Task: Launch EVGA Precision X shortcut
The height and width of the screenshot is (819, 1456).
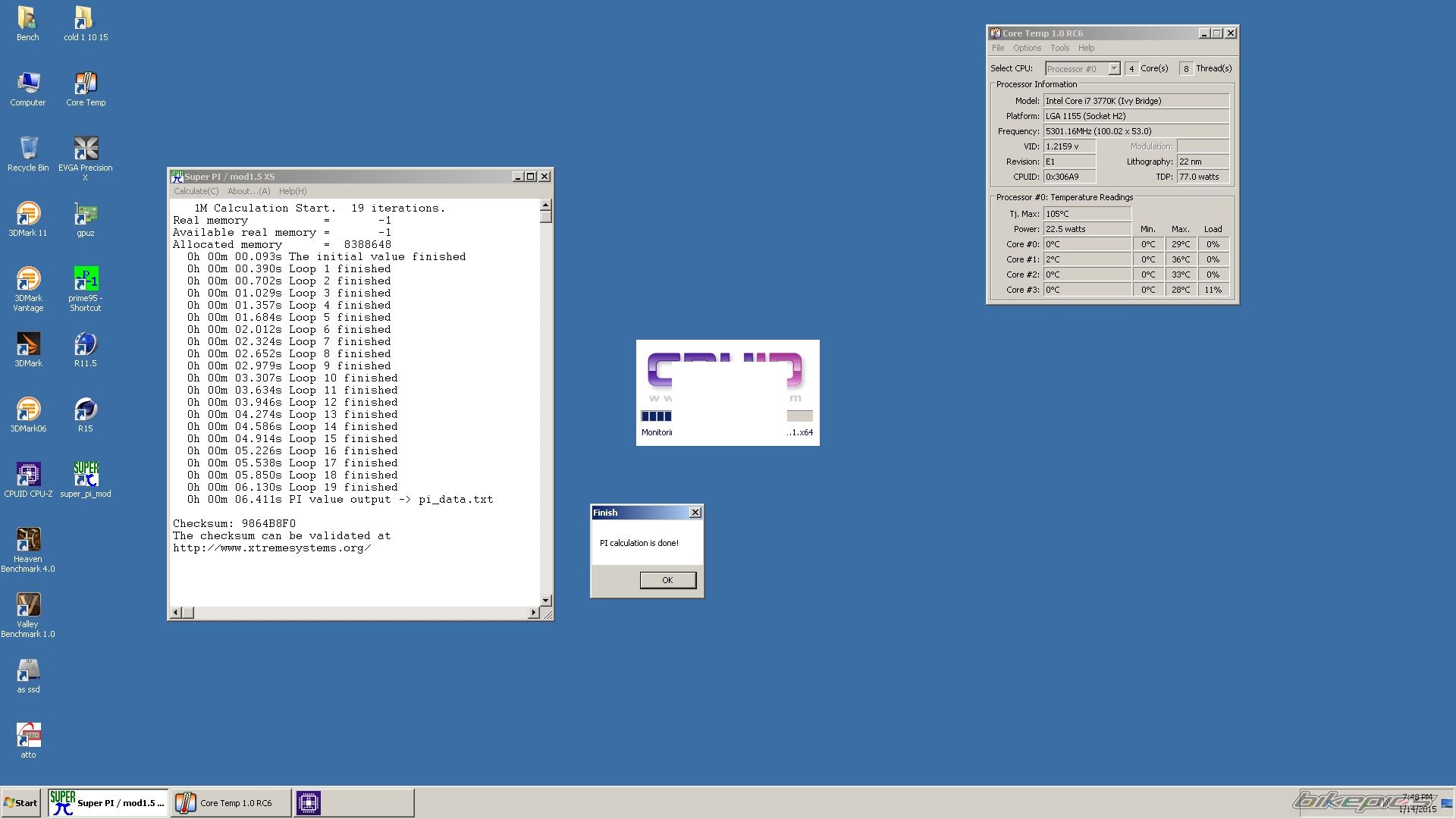Action: [x=85, y=158]
